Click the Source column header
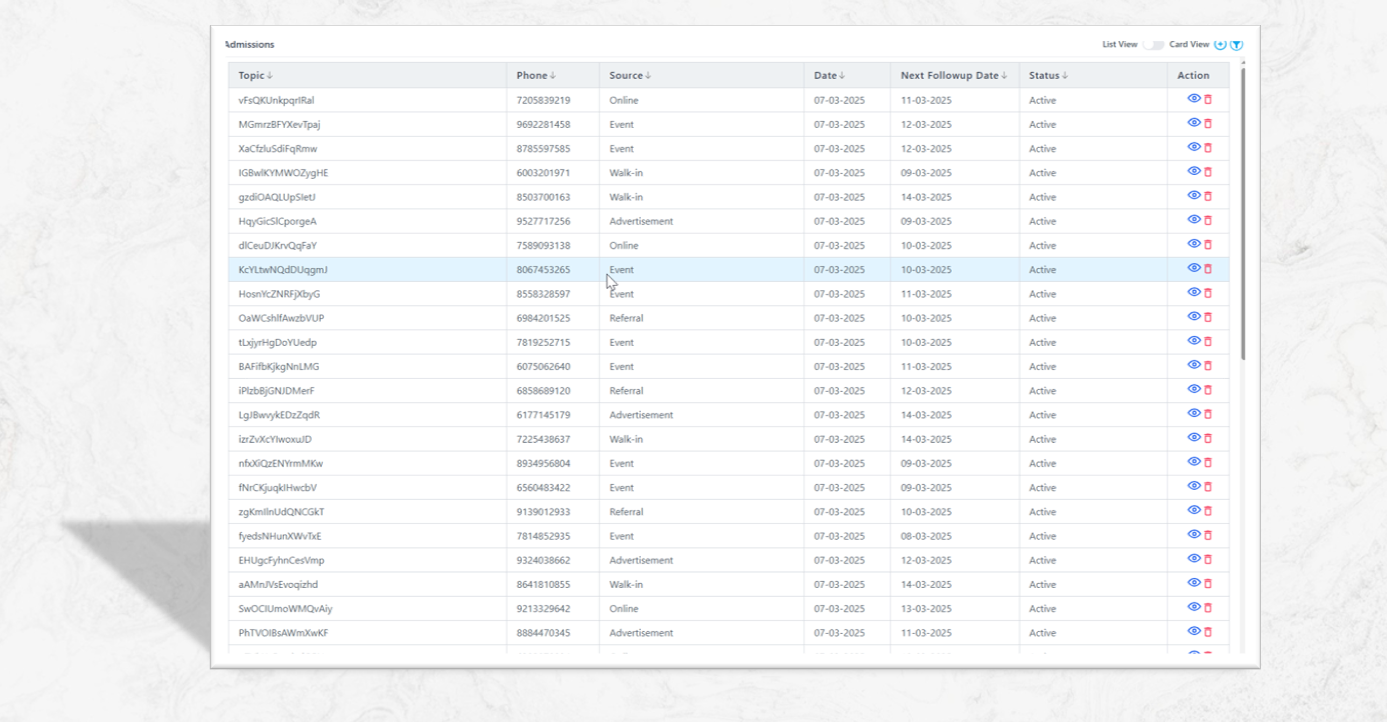 (x=626, y=76)
